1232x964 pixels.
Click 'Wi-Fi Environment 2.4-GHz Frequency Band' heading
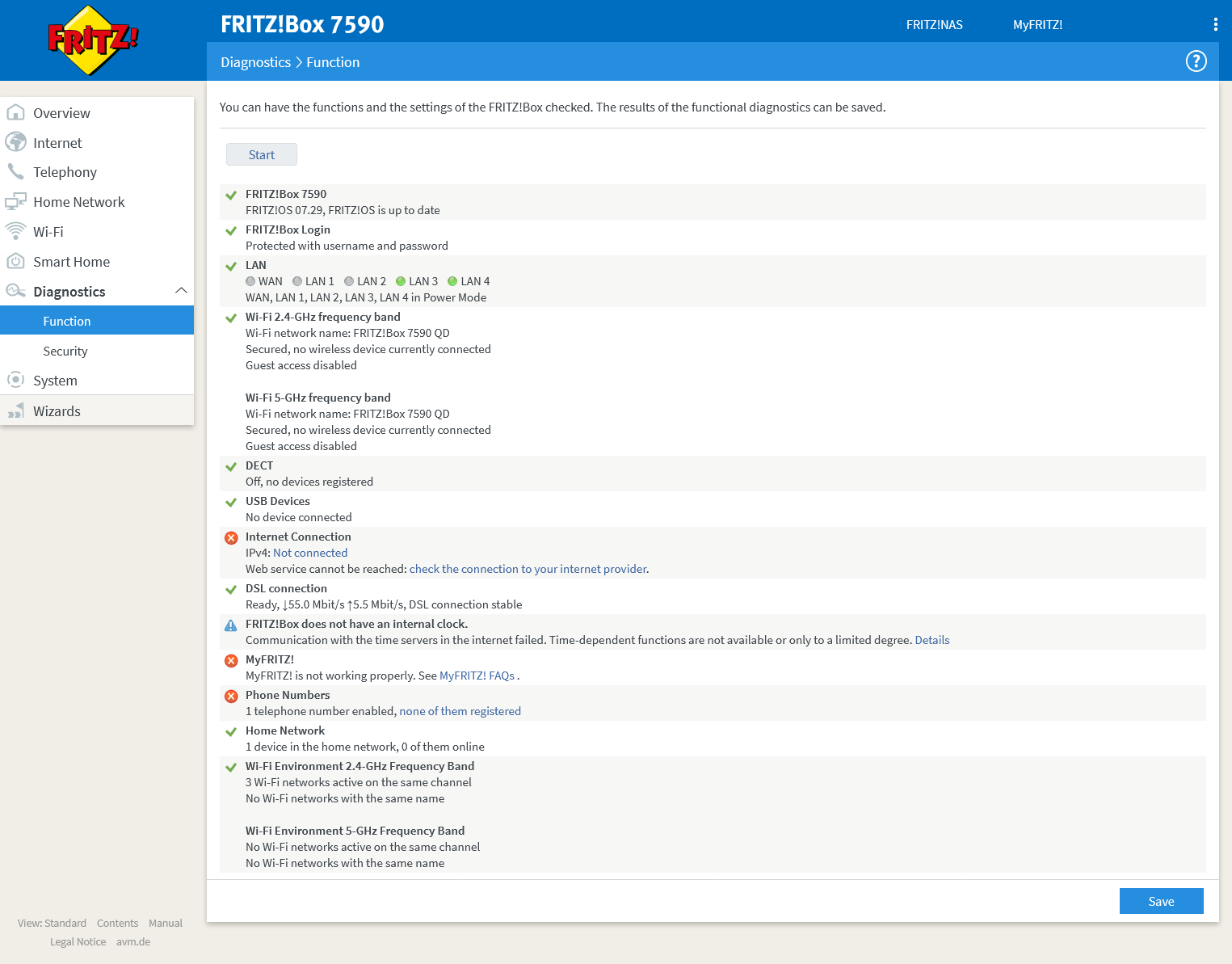click(x=360, y=766)
